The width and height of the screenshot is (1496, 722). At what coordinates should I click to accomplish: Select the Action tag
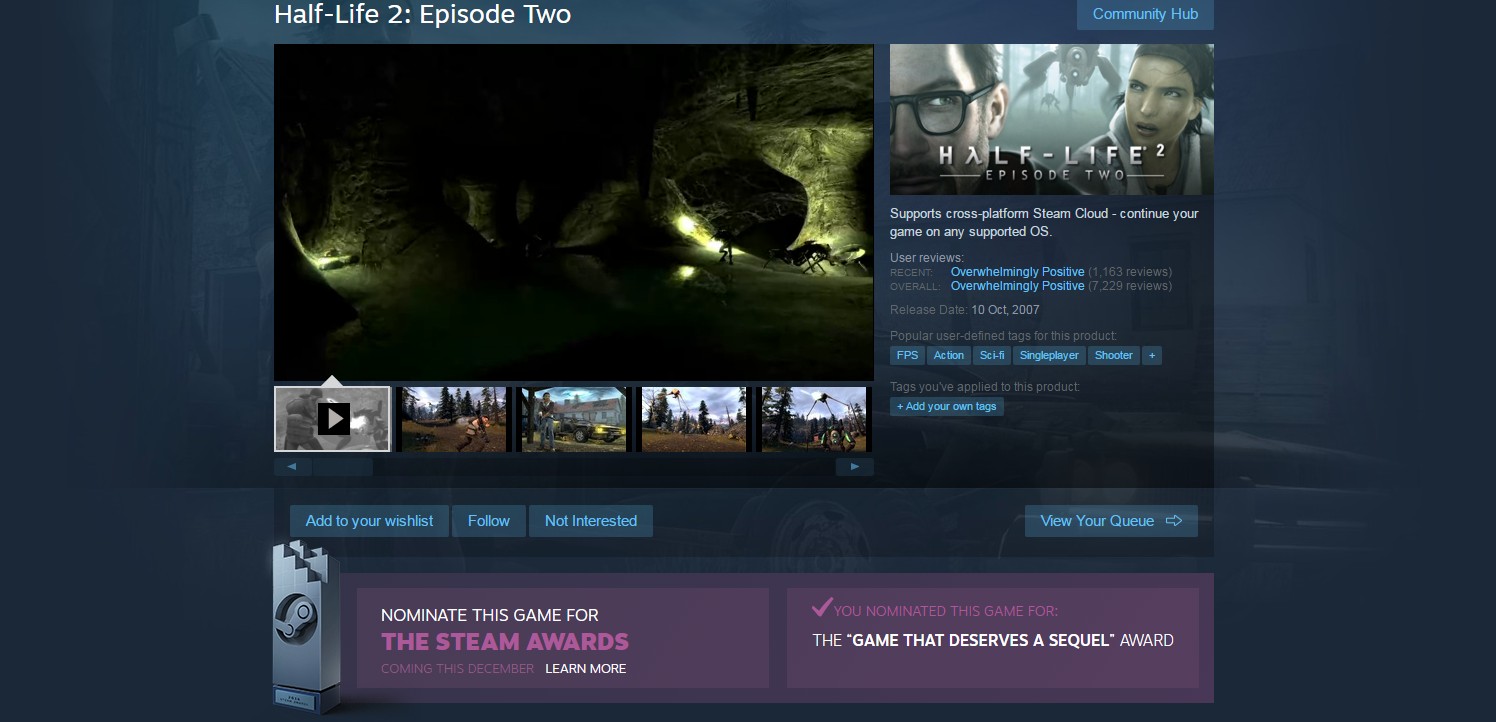click(x=949, y=355)
